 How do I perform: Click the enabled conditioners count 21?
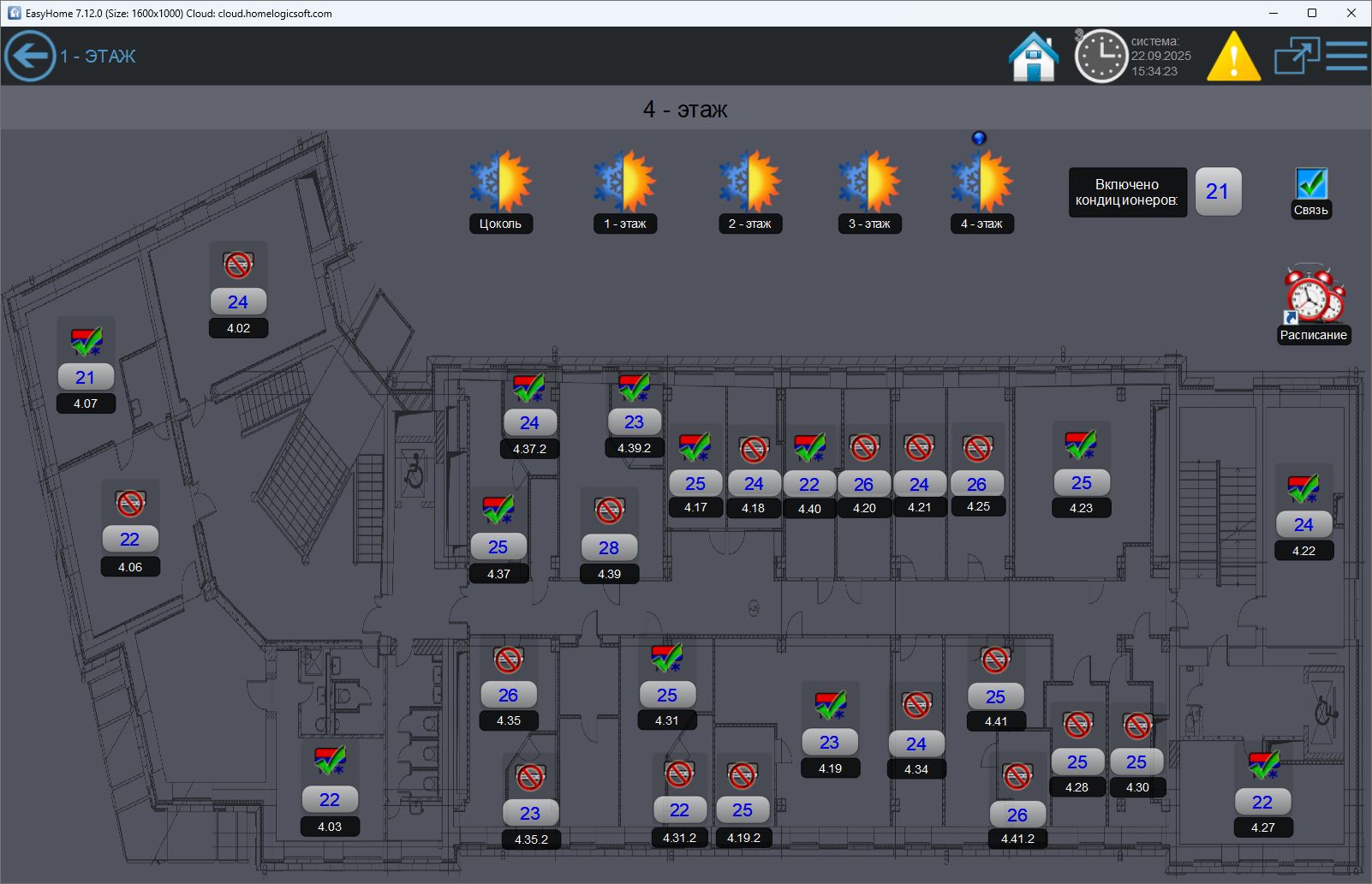[x=1217, y=192]
